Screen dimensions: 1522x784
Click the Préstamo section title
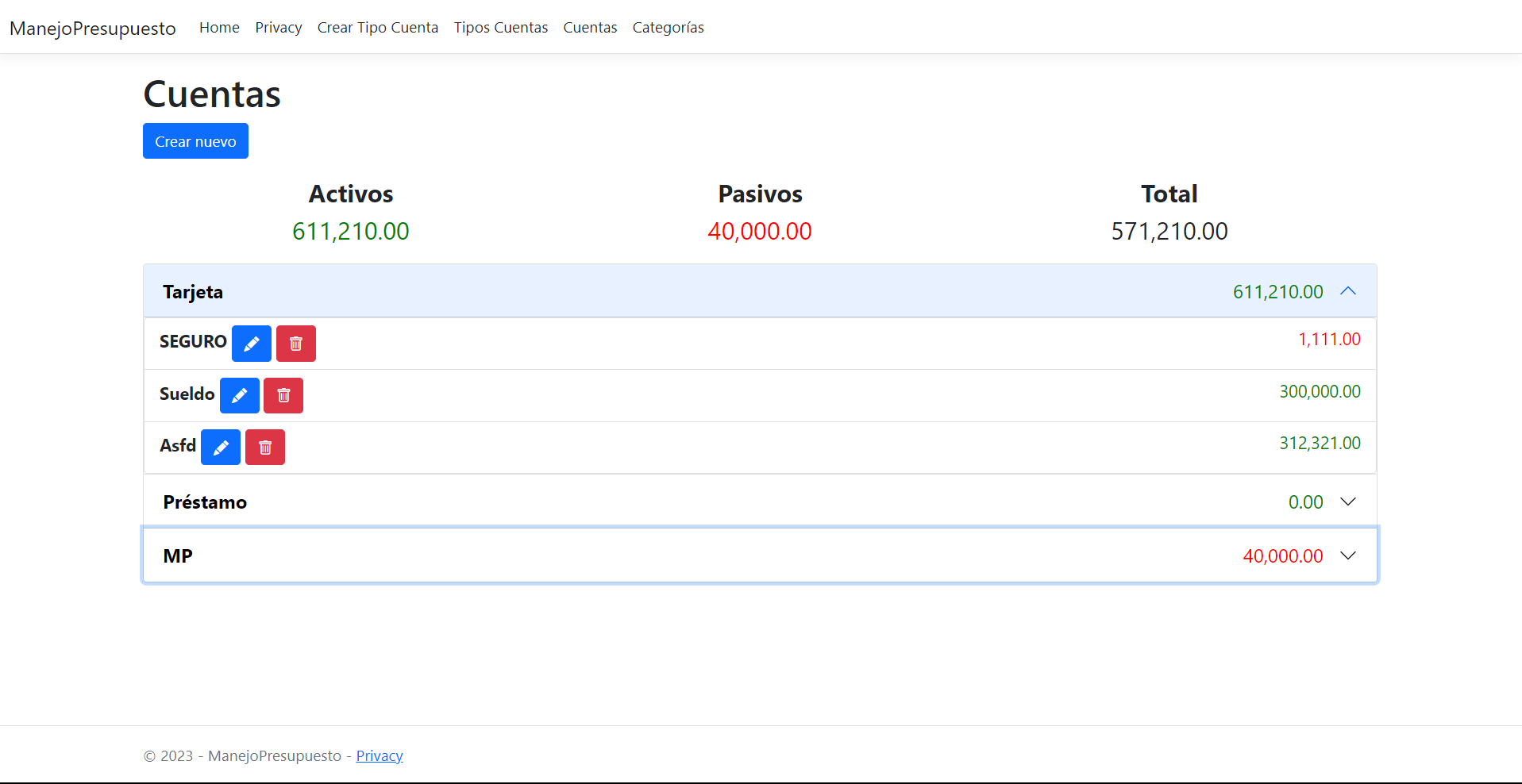click(205, 502)
